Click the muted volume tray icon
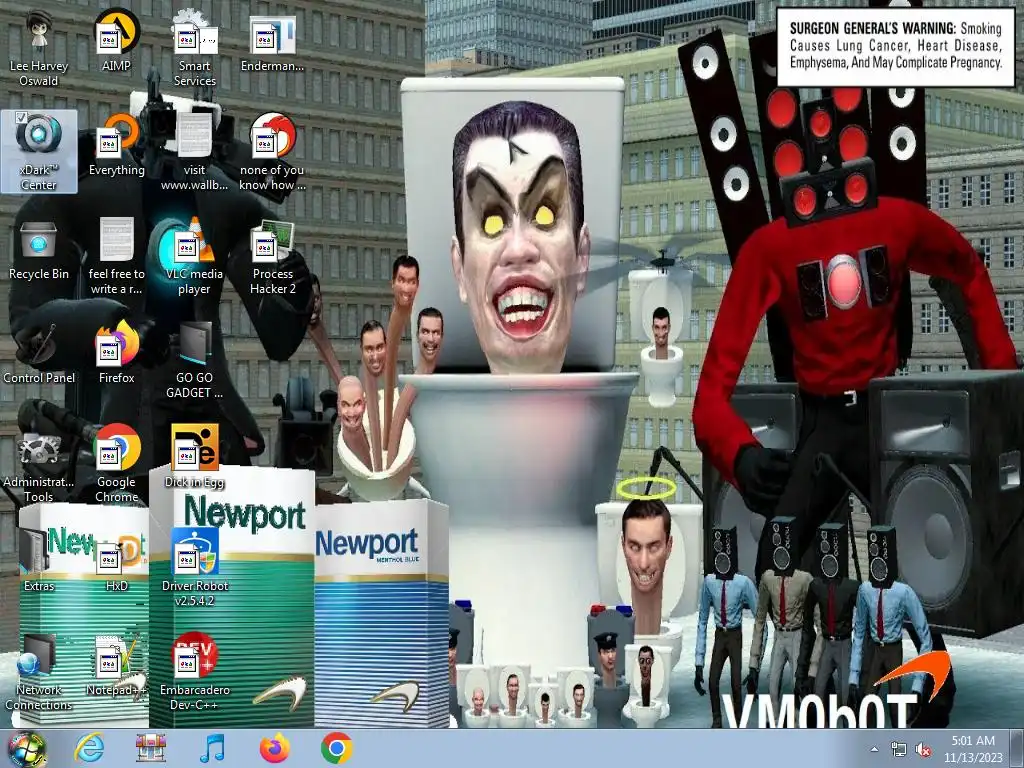This screenshot has width=1024, height=768. (x=923, y=750)
